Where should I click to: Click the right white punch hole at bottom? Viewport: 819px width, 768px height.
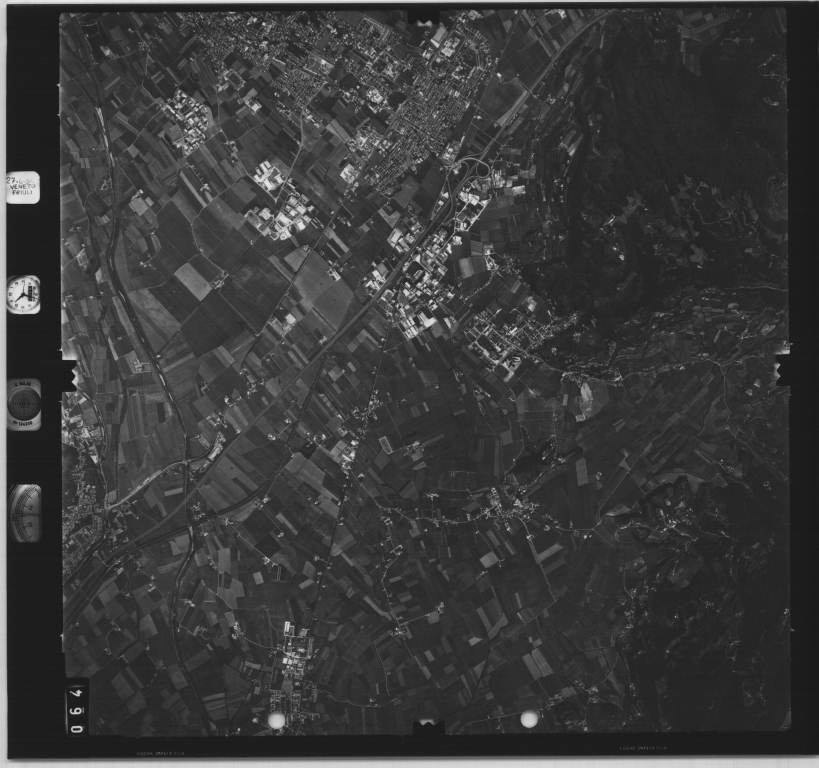529,719
